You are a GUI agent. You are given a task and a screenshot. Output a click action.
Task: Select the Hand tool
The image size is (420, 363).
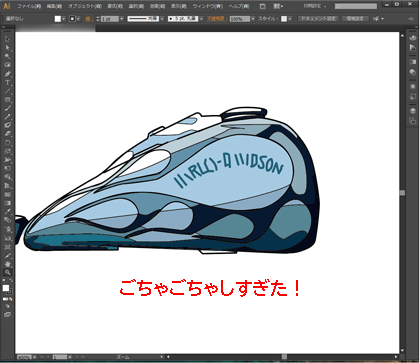coord(7,264)
